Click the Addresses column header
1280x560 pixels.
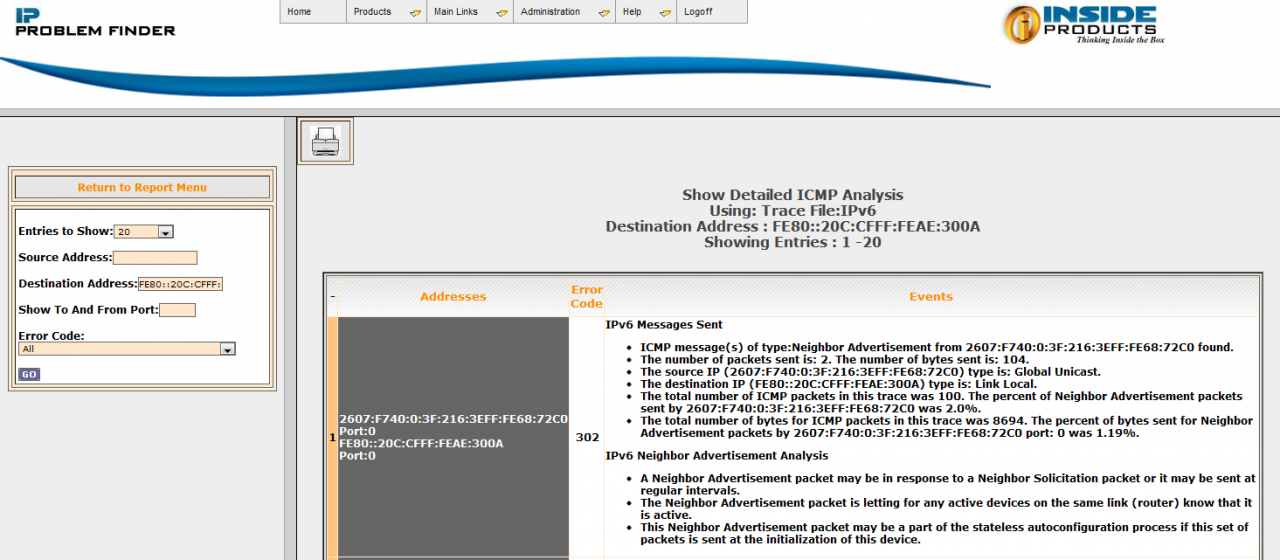point(453,297)
